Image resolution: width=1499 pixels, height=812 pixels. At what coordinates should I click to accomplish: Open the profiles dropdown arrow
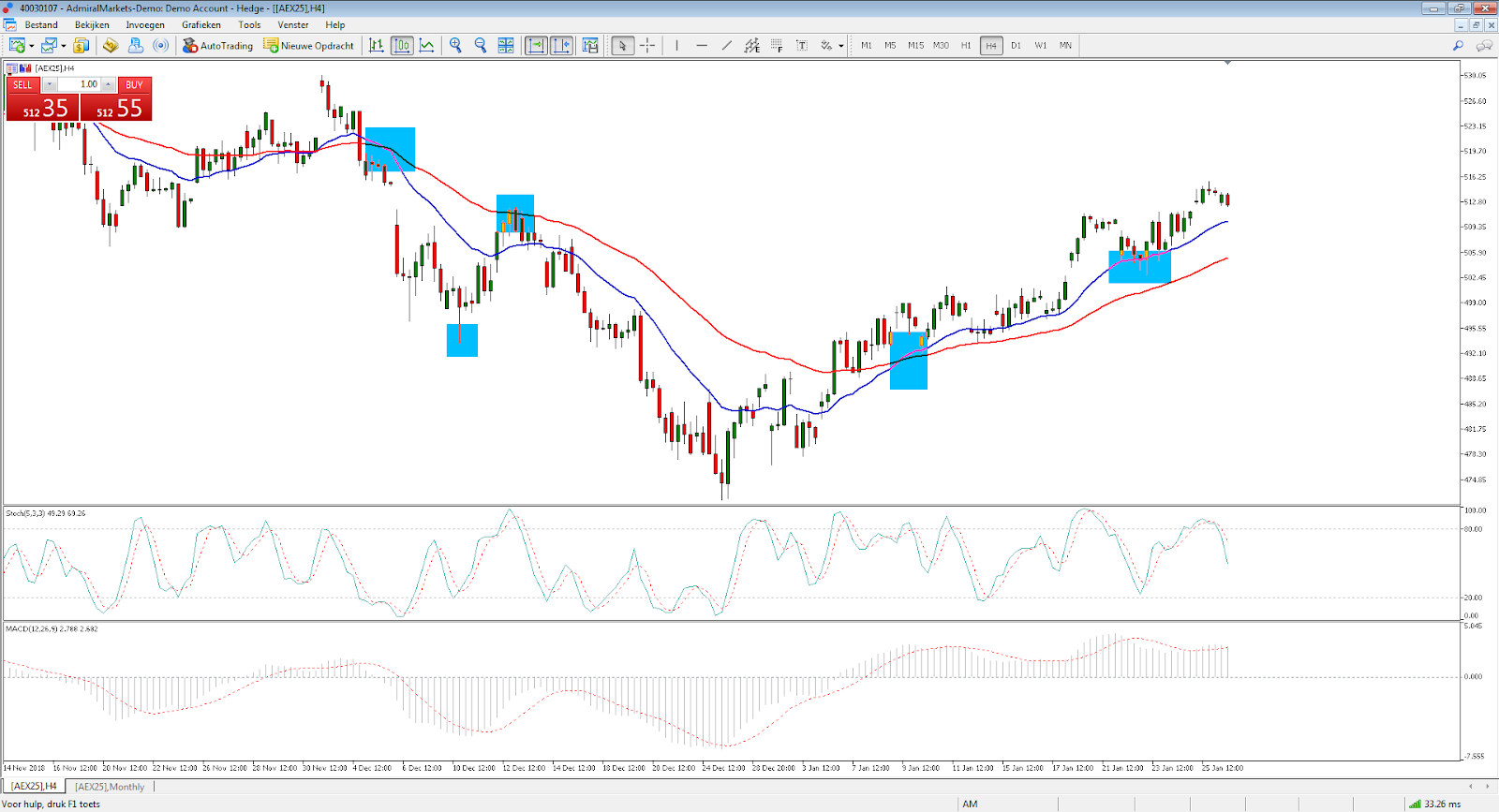coord(64,46)
